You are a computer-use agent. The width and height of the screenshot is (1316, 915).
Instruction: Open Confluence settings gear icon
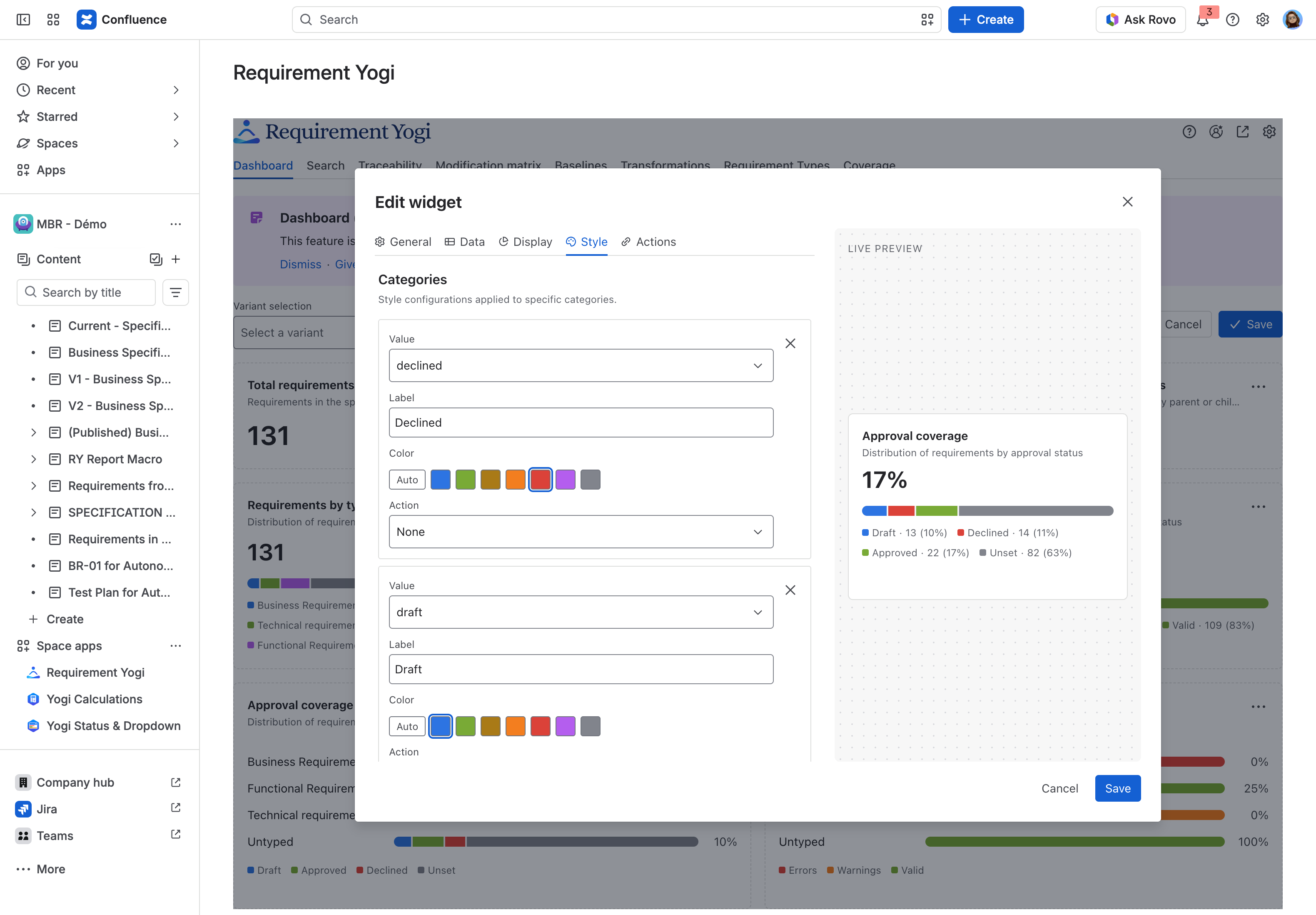click(x=1262, y=20)
